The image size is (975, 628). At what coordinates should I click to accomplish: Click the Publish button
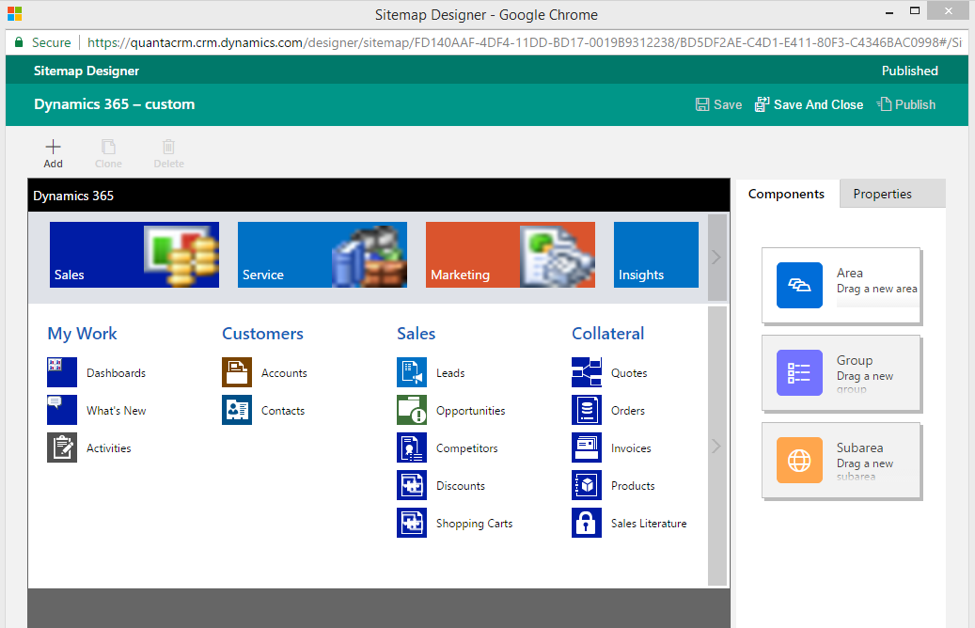tap(906, 104)
